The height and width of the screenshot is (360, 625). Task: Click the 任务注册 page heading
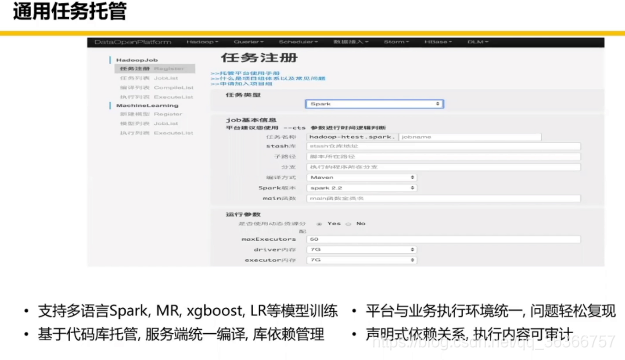tap(259, 58)
